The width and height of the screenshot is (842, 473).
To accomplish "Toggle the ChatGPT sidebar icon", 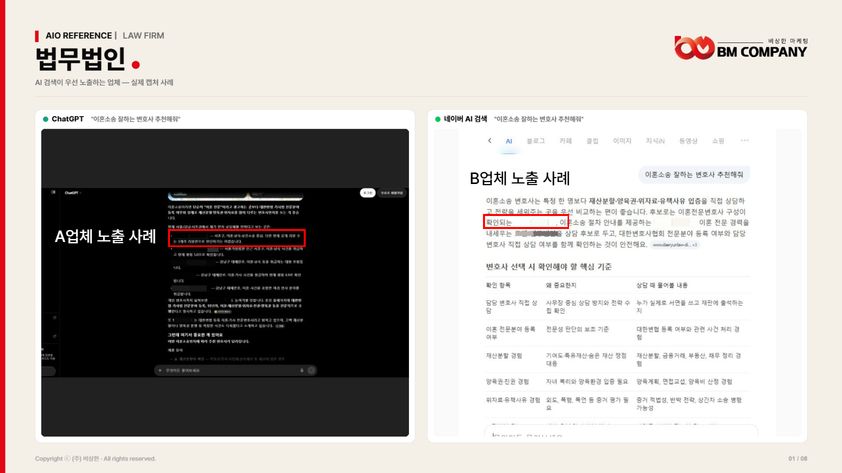I will (x=53, y=192).
